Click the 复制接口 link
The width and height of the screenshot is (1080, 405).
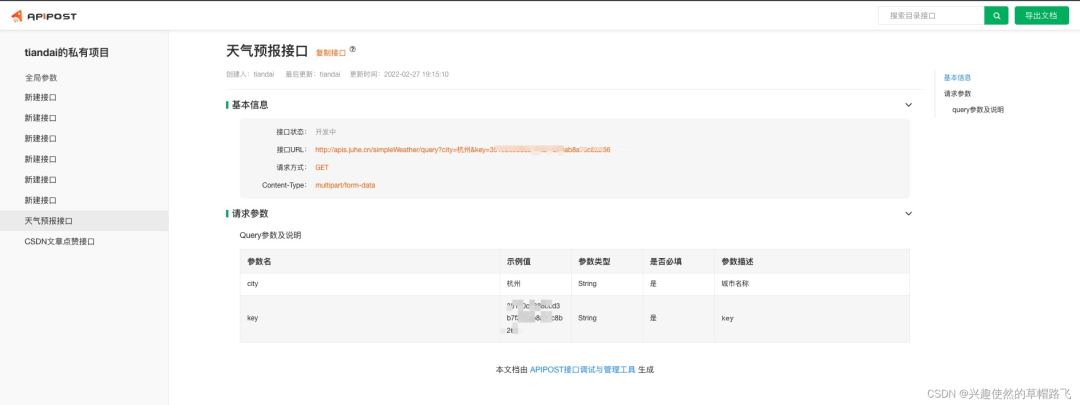(x=330, y=52)
